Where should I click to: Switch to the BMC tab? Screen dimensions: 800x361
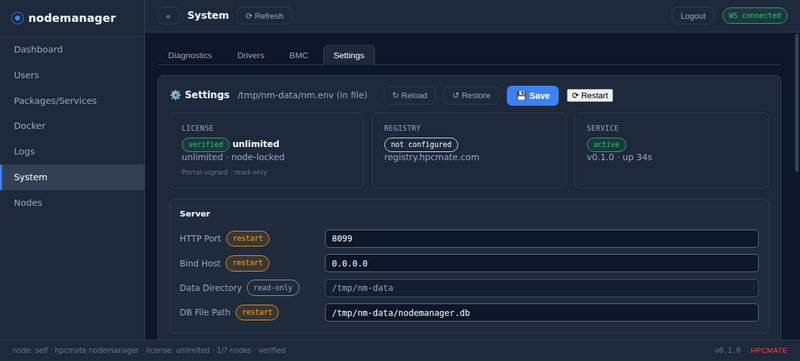298,56
